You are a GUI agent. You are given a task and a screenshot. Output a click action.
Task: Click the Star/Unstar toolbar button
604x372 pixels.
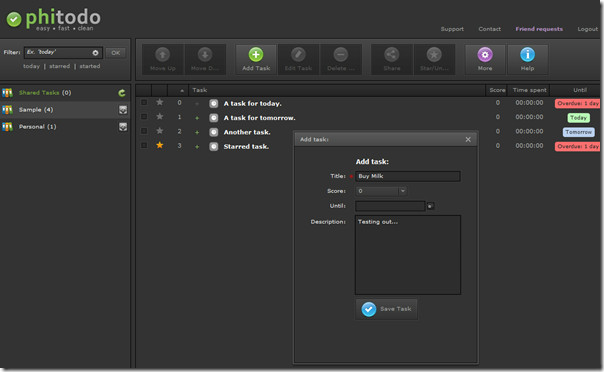click(434, 59)
